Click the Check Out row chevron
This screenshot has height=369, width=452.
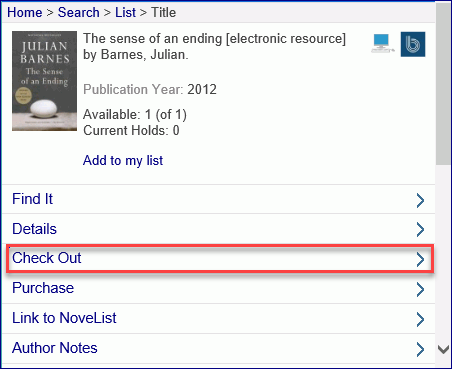[x=420, y=260]
